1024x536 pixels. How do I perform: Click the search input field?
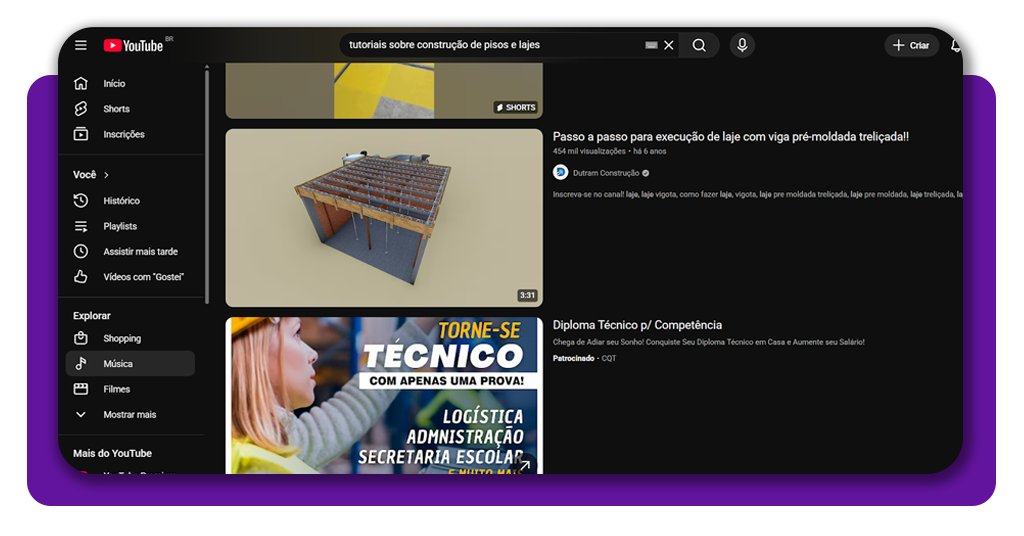[490, 45]
